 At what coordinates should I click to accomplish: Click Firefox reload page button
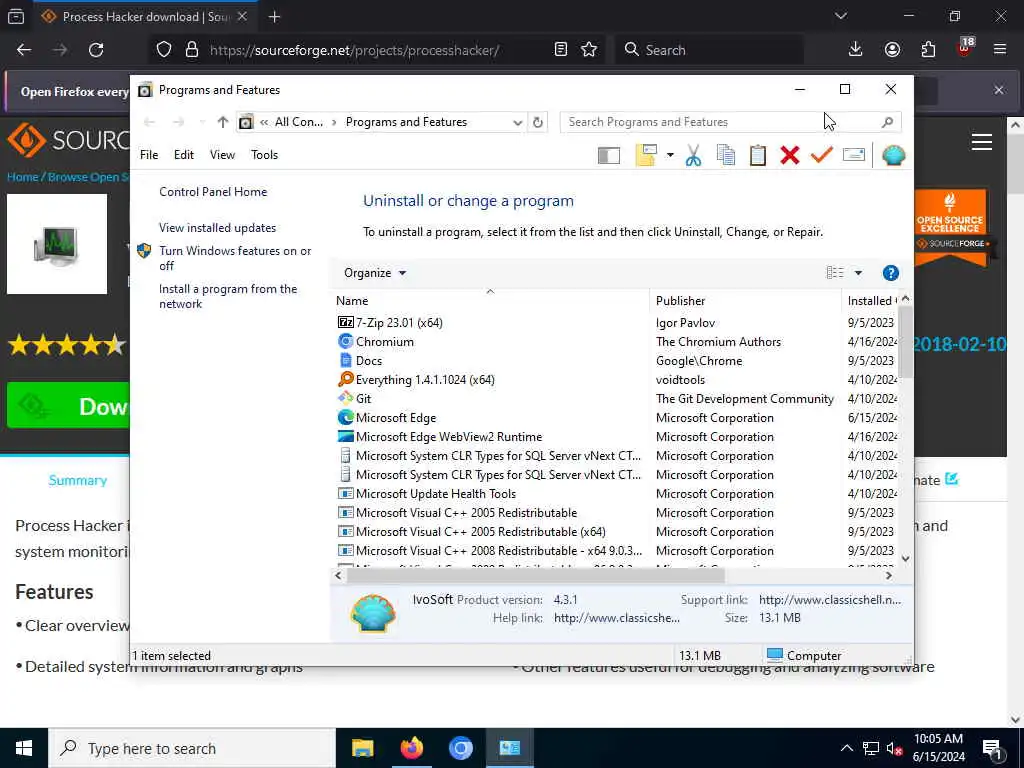[96, 50]
